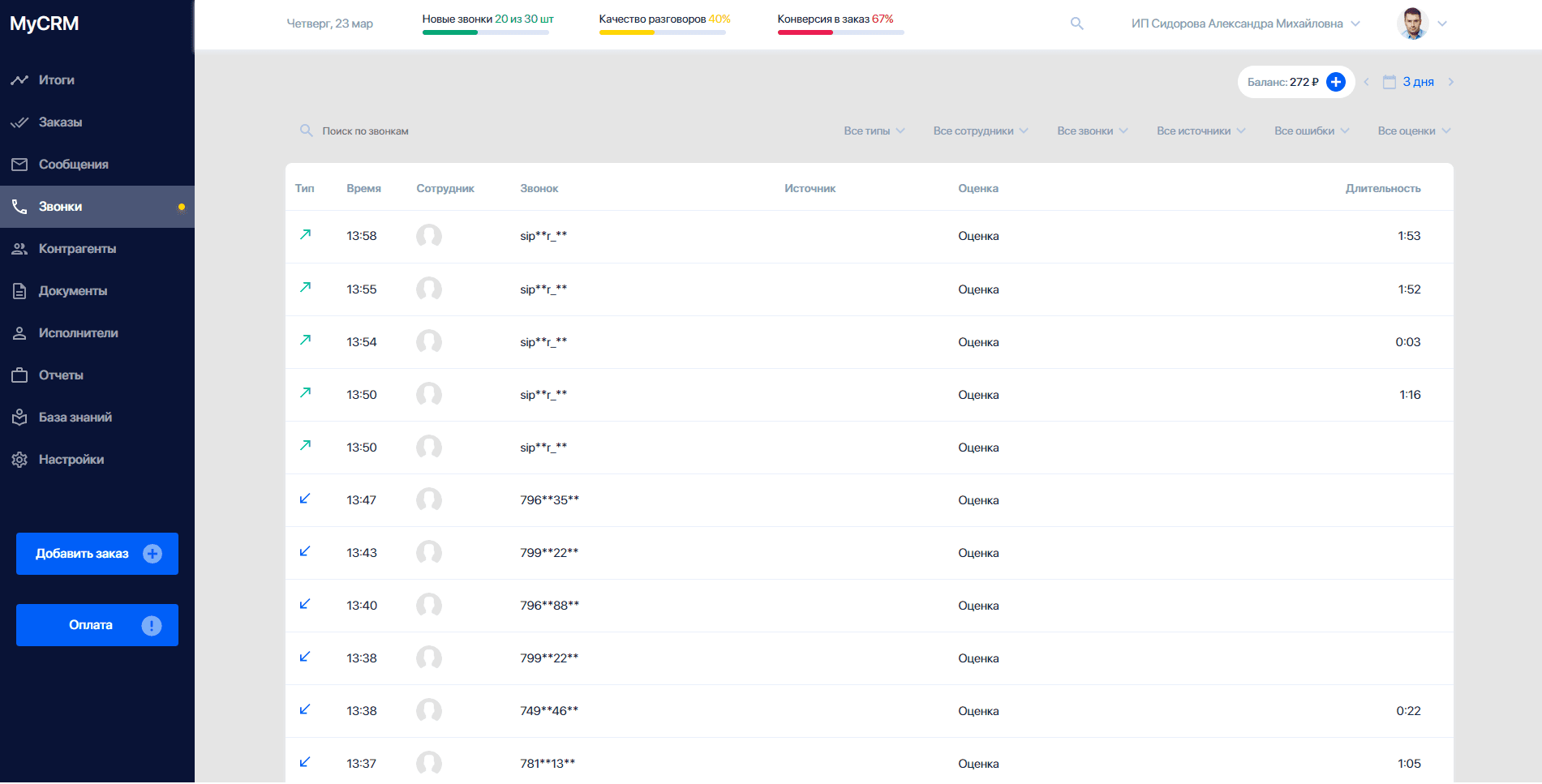
Task: Click the plus icon next to Баланс 272 ₽
Action: 1335,81
